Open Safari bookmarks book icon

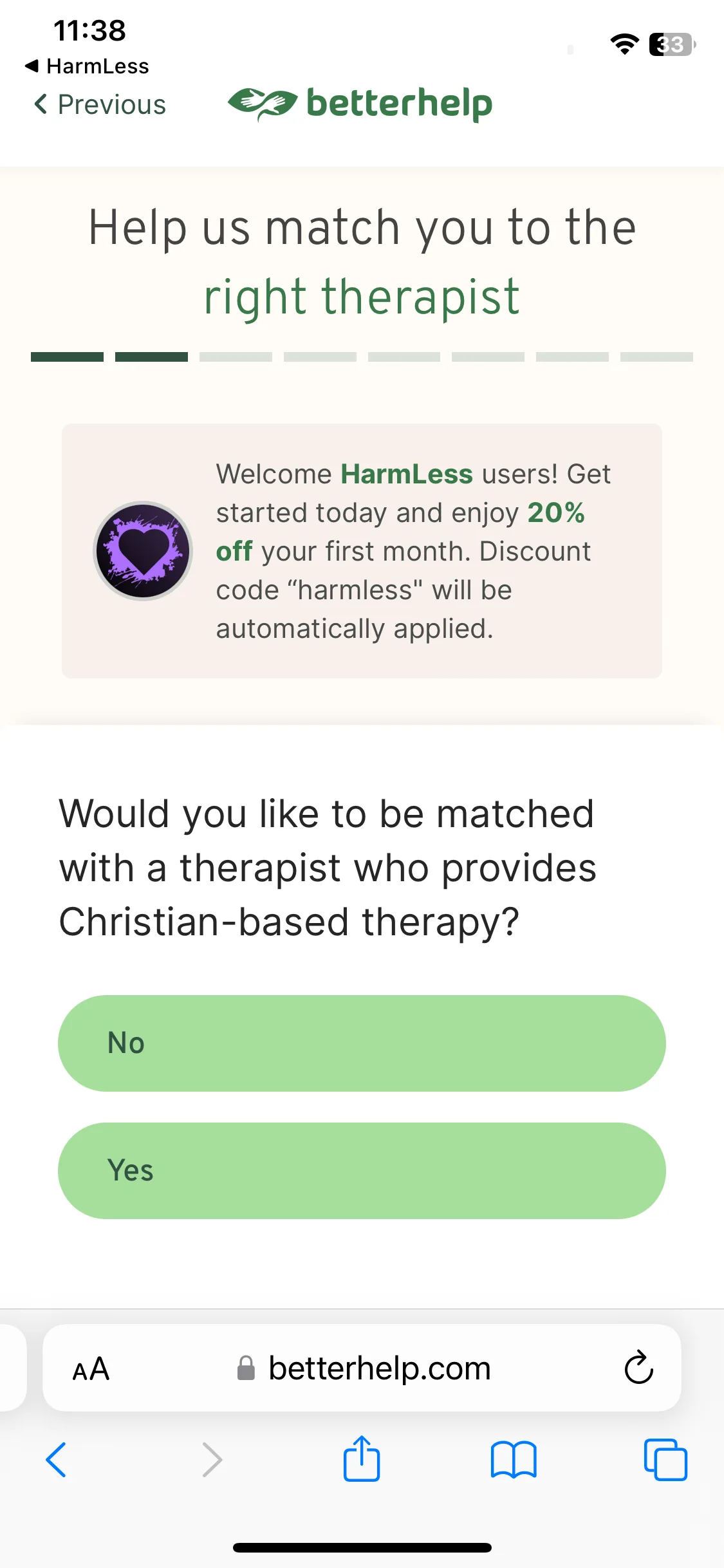click(x=513, y=1460)
